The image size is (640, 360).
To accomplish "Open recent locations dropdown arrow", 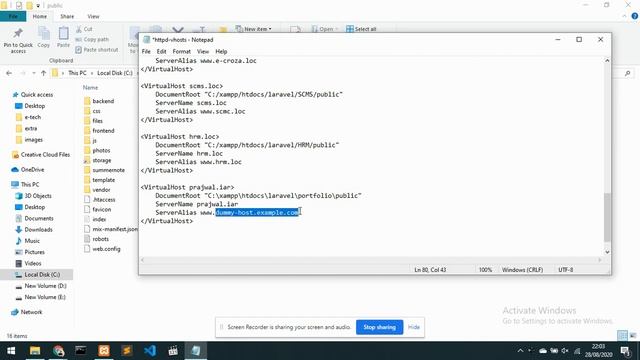I will (33, 73).
